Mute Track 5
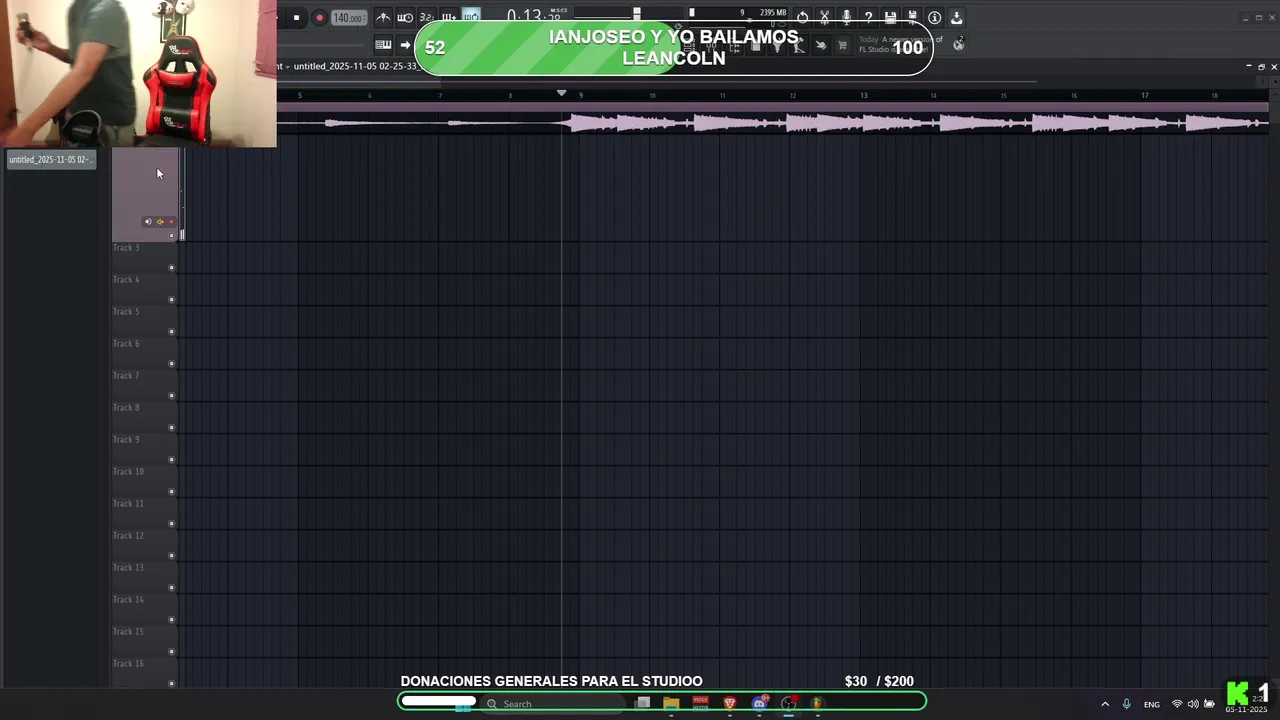Viewport: 1280px width, 720px height. [171, 332]
